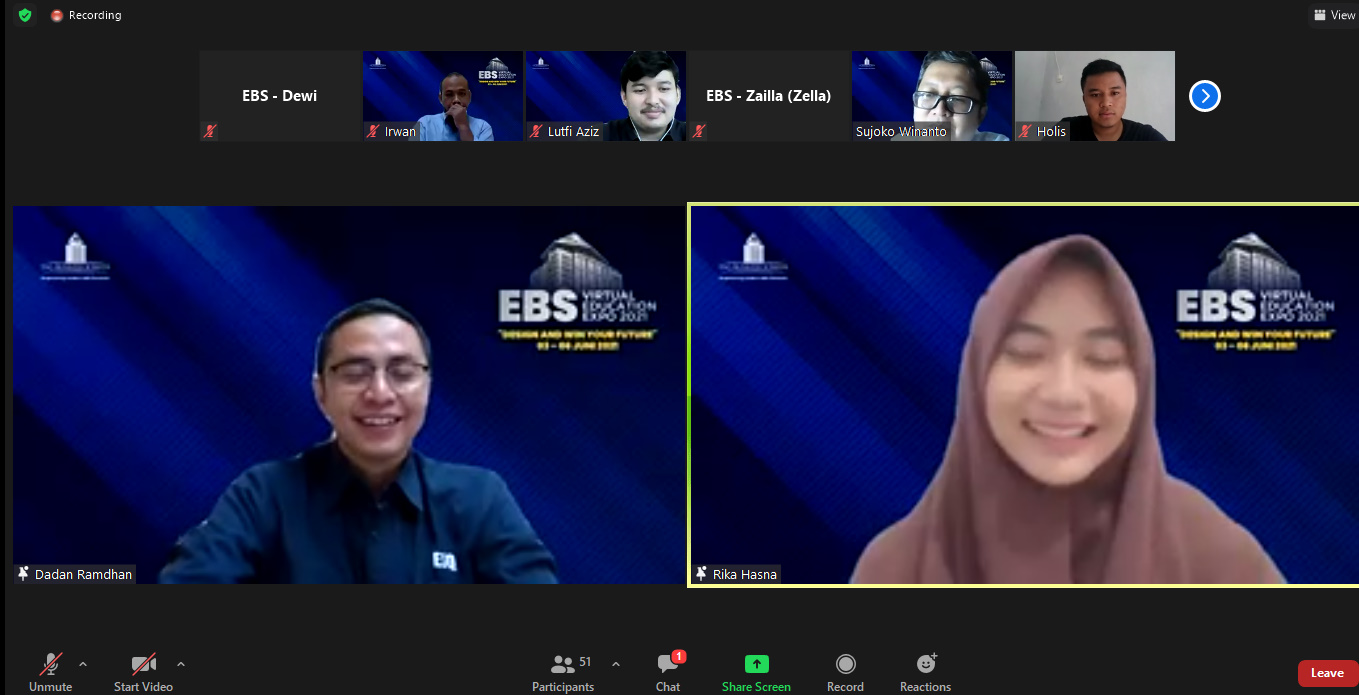
Task: Open the View layout menu
Action: tap(1334, 15)
